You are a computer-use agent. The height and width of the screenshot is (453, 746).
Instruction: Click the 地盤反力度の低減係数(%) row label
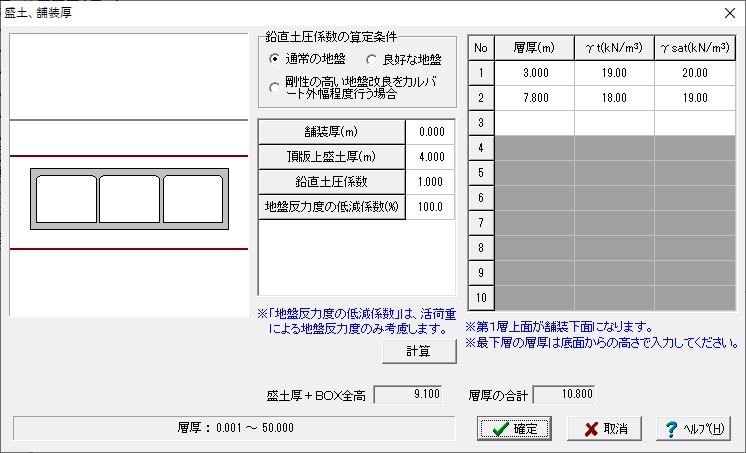[332, 207]
